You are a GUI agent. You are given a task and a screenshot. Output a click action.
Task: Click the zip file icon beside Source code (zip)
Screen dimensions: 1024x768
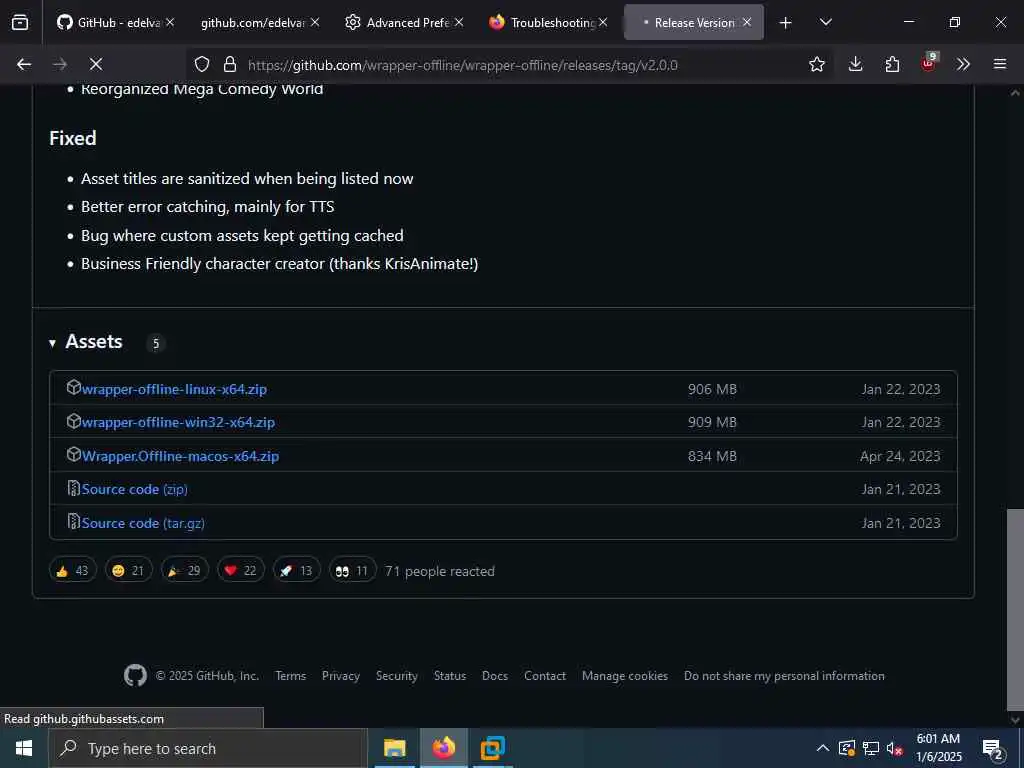pyautogui.click(x=74, y=488)
